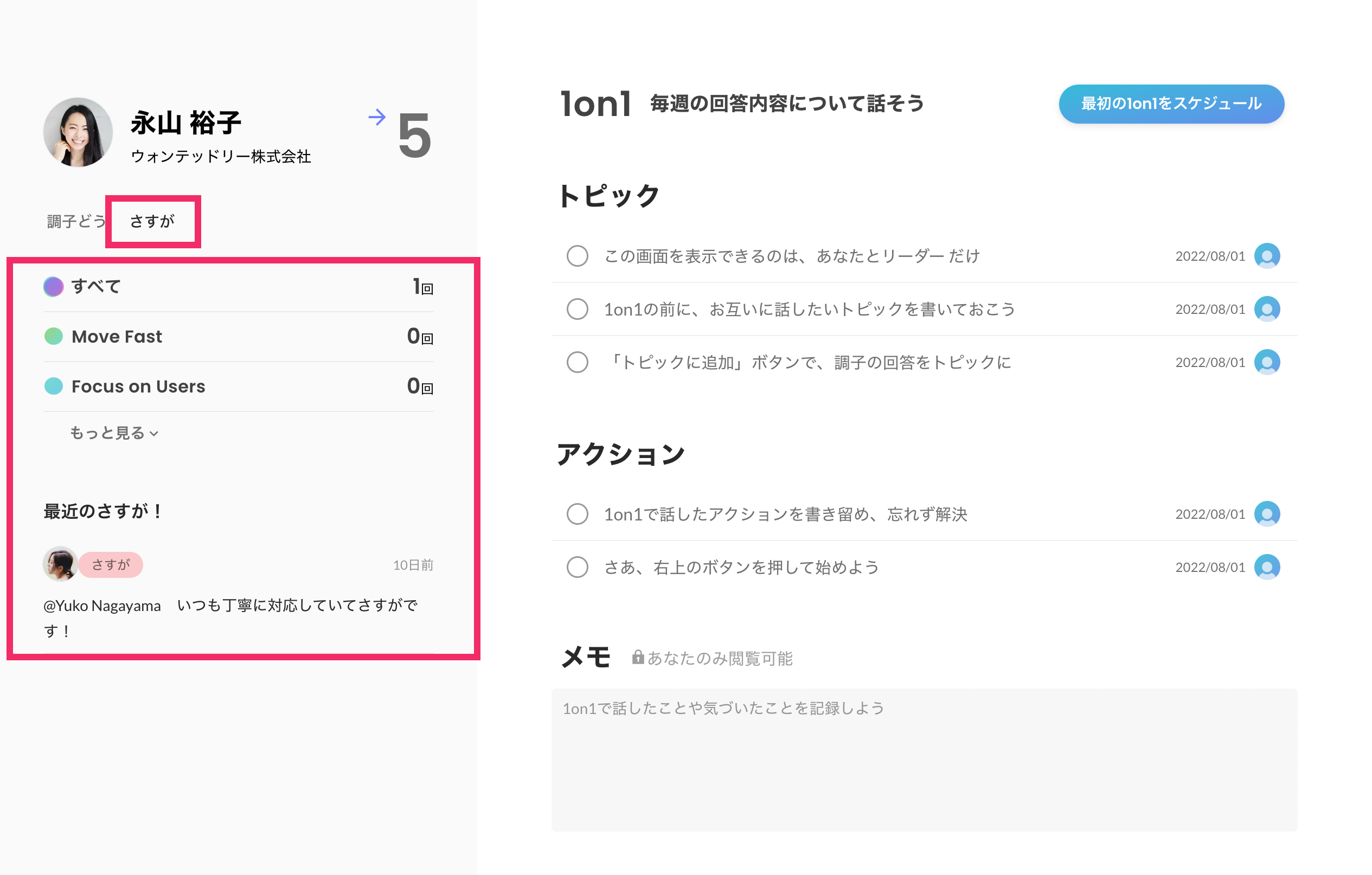Check off topic この画面を表示できるのは

577,256
